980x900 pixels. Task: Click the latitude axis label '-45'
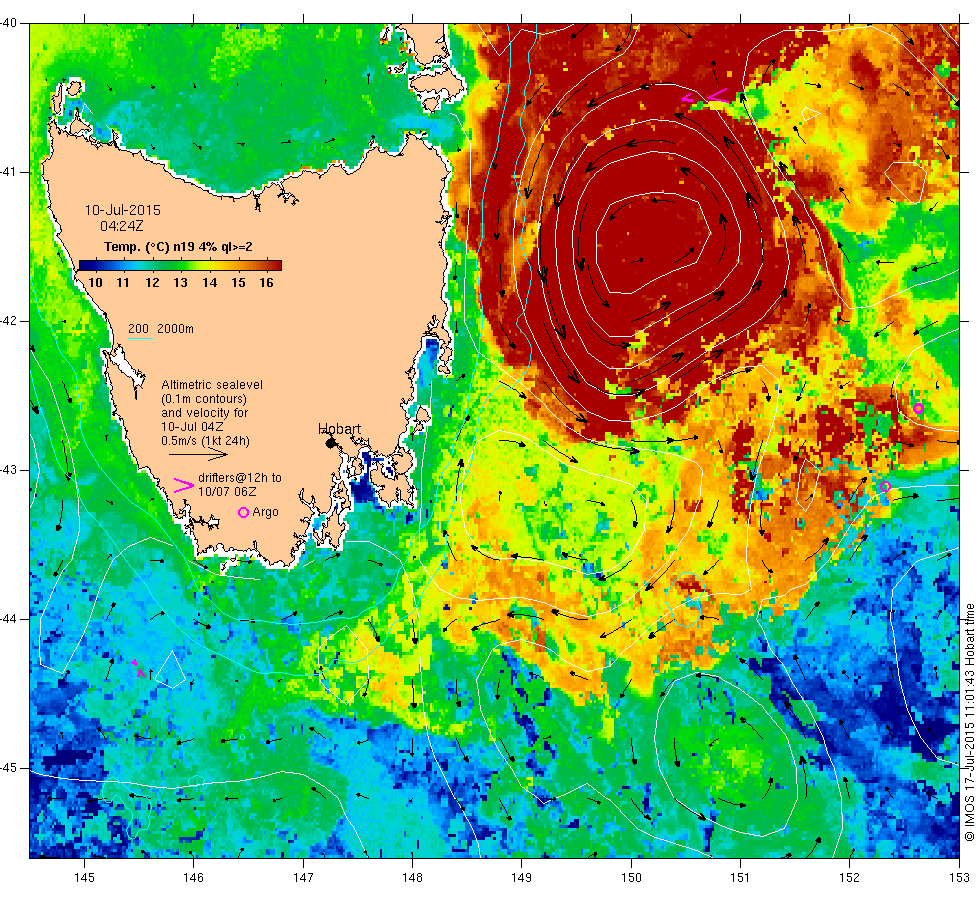click(9, 768)
